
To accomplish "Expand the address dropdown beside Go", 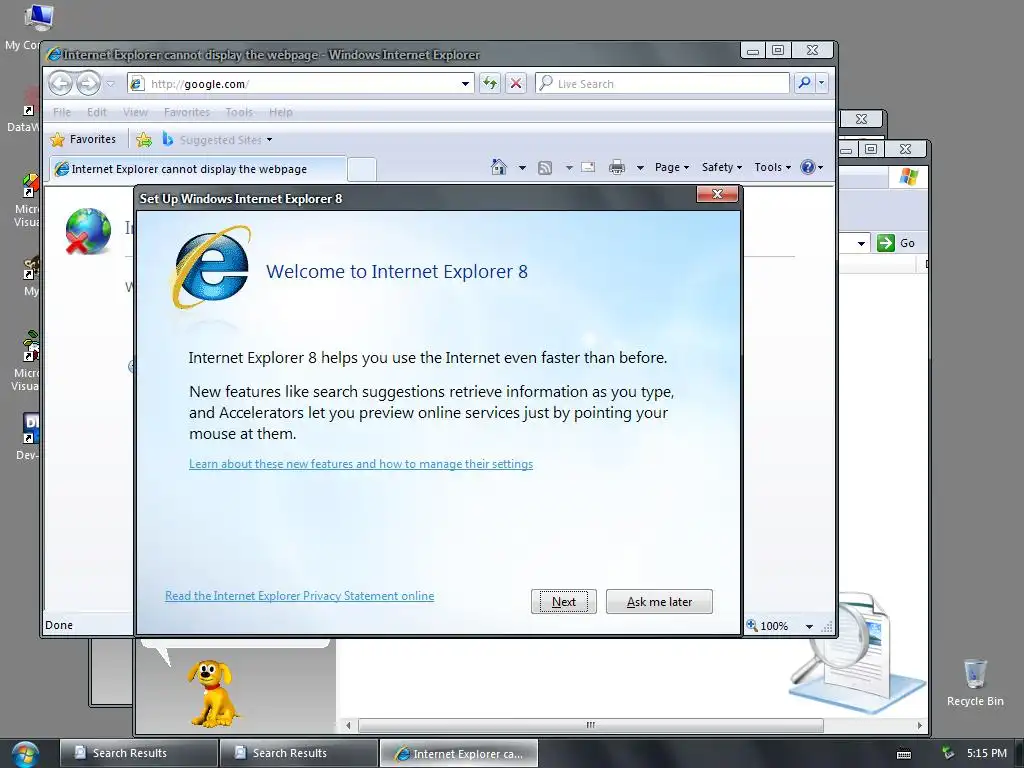I will coord(861,244).
